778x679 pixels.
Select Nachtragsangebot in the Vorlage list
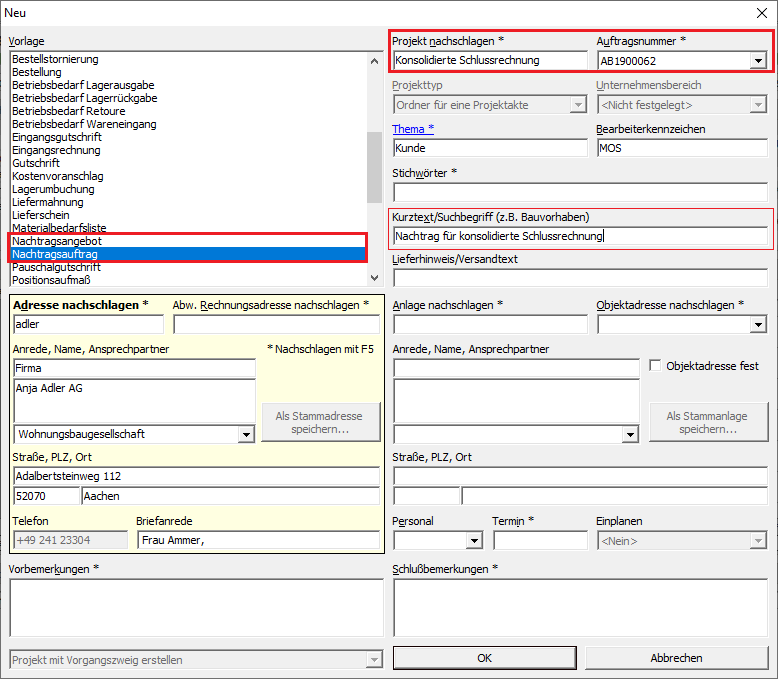click(x=57, y=241)
